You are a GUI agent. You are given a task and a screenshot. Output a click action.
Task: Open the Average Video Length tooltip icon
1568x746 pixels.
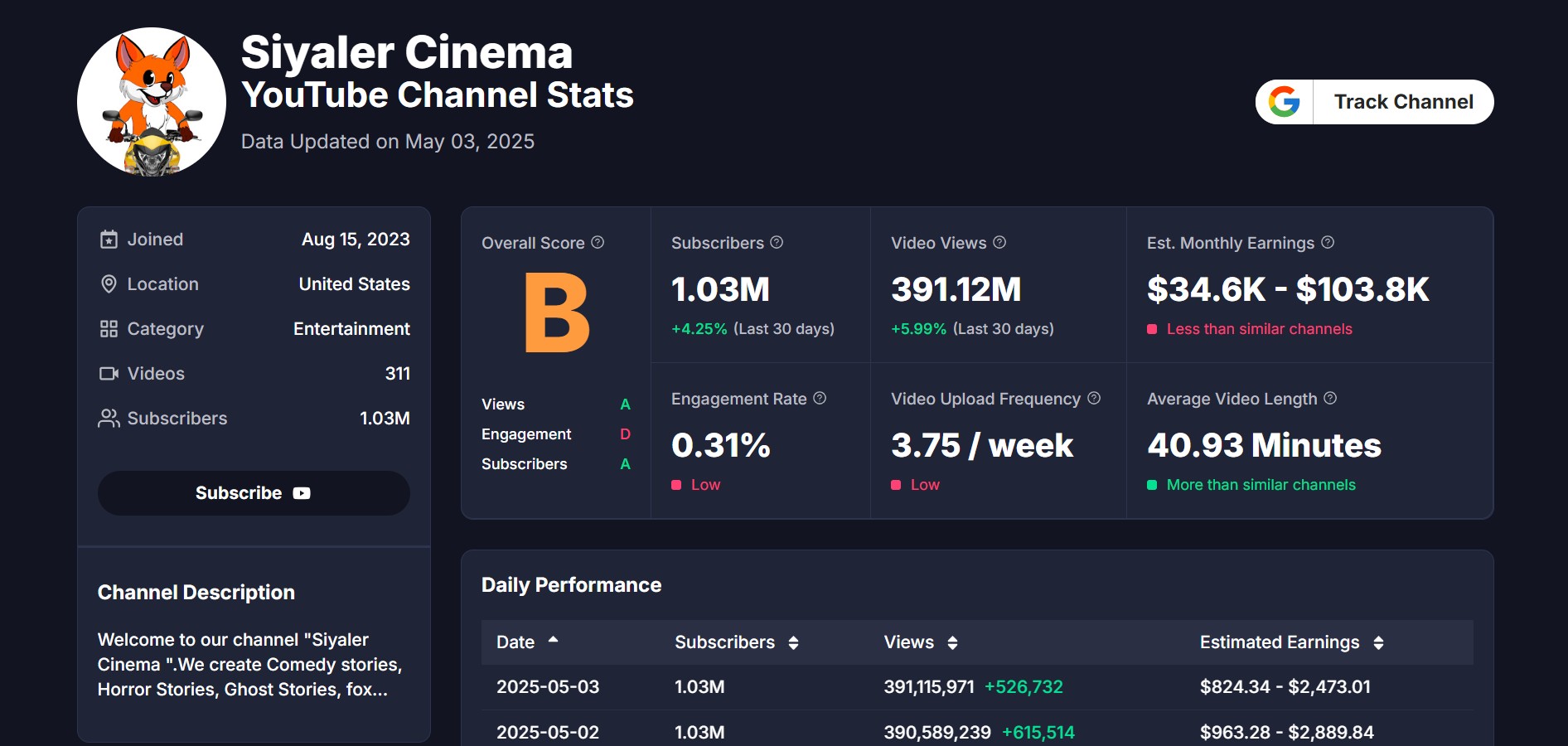[x=1331, y=399]
